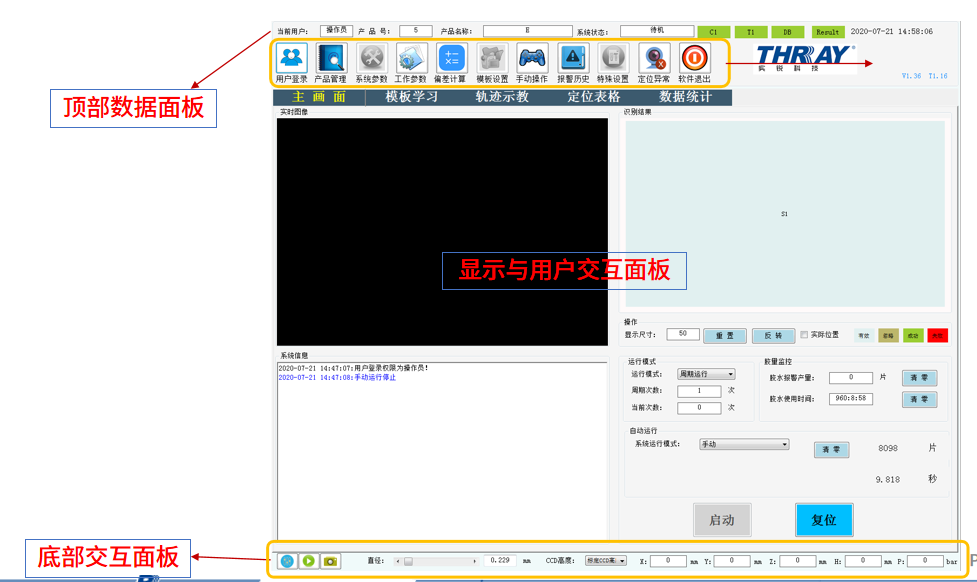Click the 直径 diameter slider track
Screen dimensions: 977x582
(x=440, y=561)
